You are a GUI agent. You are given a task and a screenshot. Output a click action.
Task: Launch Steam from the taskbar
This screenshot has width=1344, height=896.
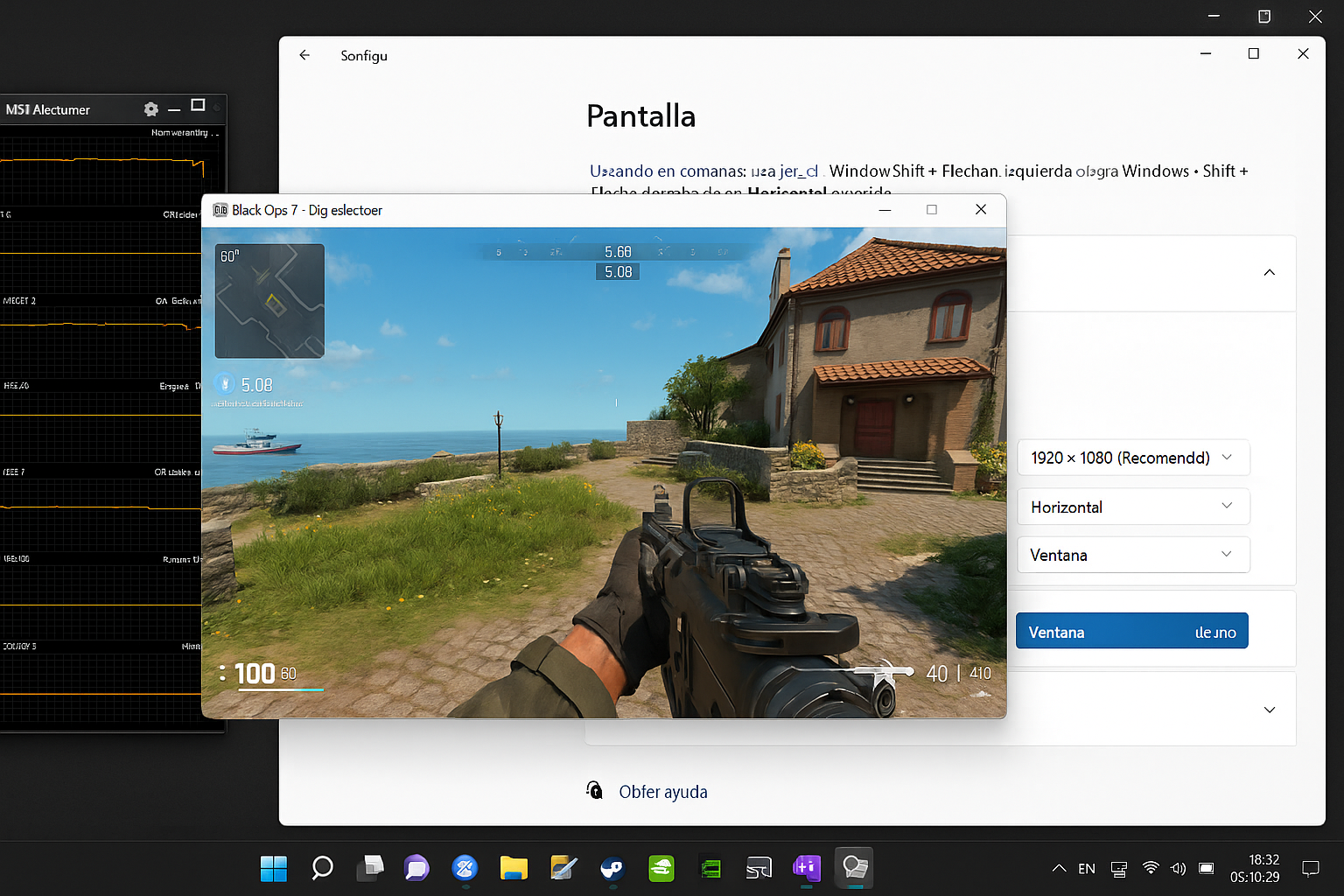[612, 868]
